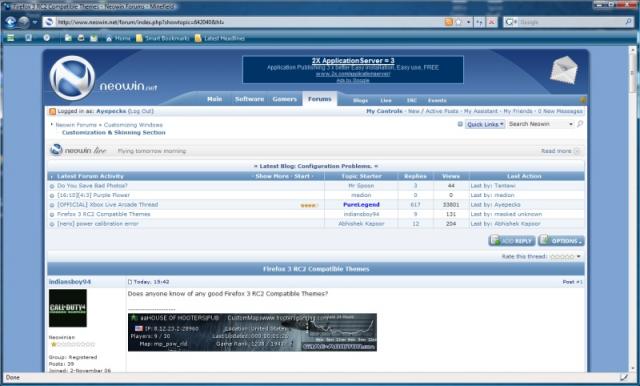Click the vertical page scrollbar
This screenshot has width=640, height=386.
point(633,208)
